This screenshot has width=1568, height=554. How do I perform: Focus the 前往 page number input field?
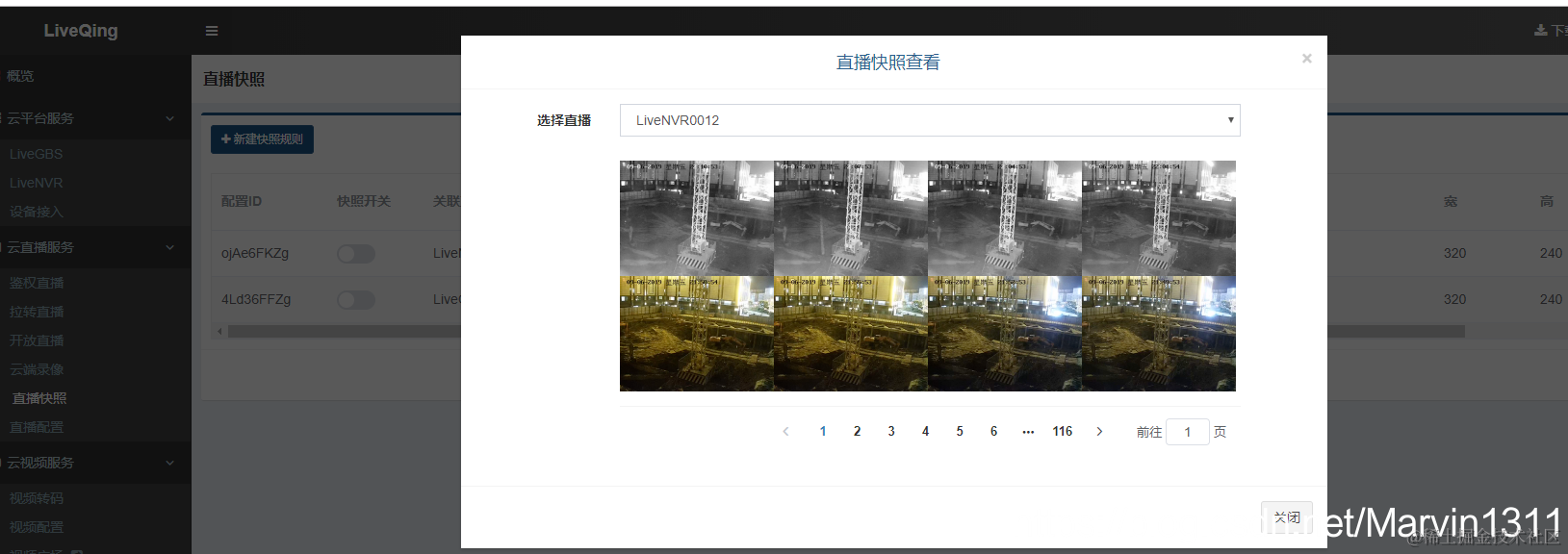1188,432
